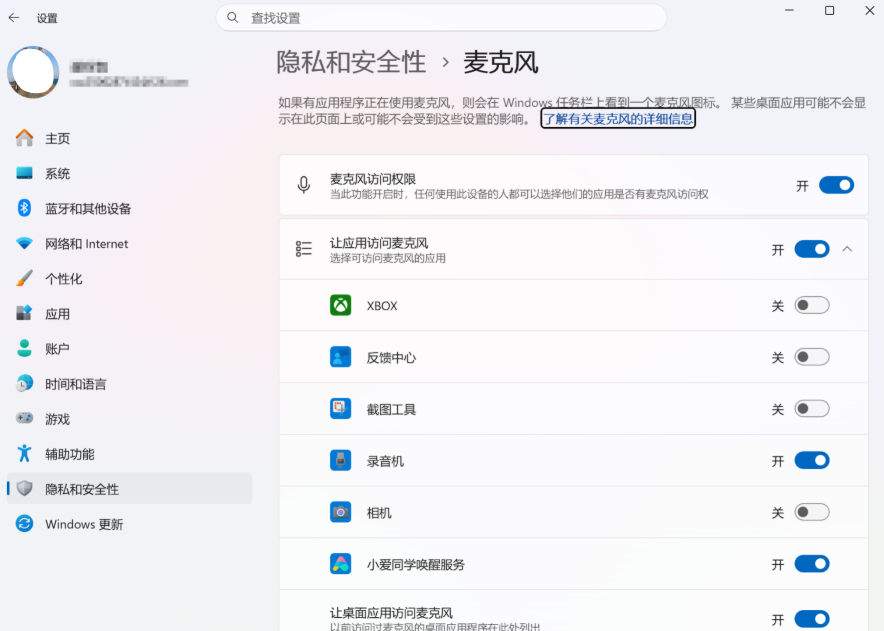
Task: Click the 小爱同学唤醒服务 label
Action: pyautogui.click(x=416, y=564)
